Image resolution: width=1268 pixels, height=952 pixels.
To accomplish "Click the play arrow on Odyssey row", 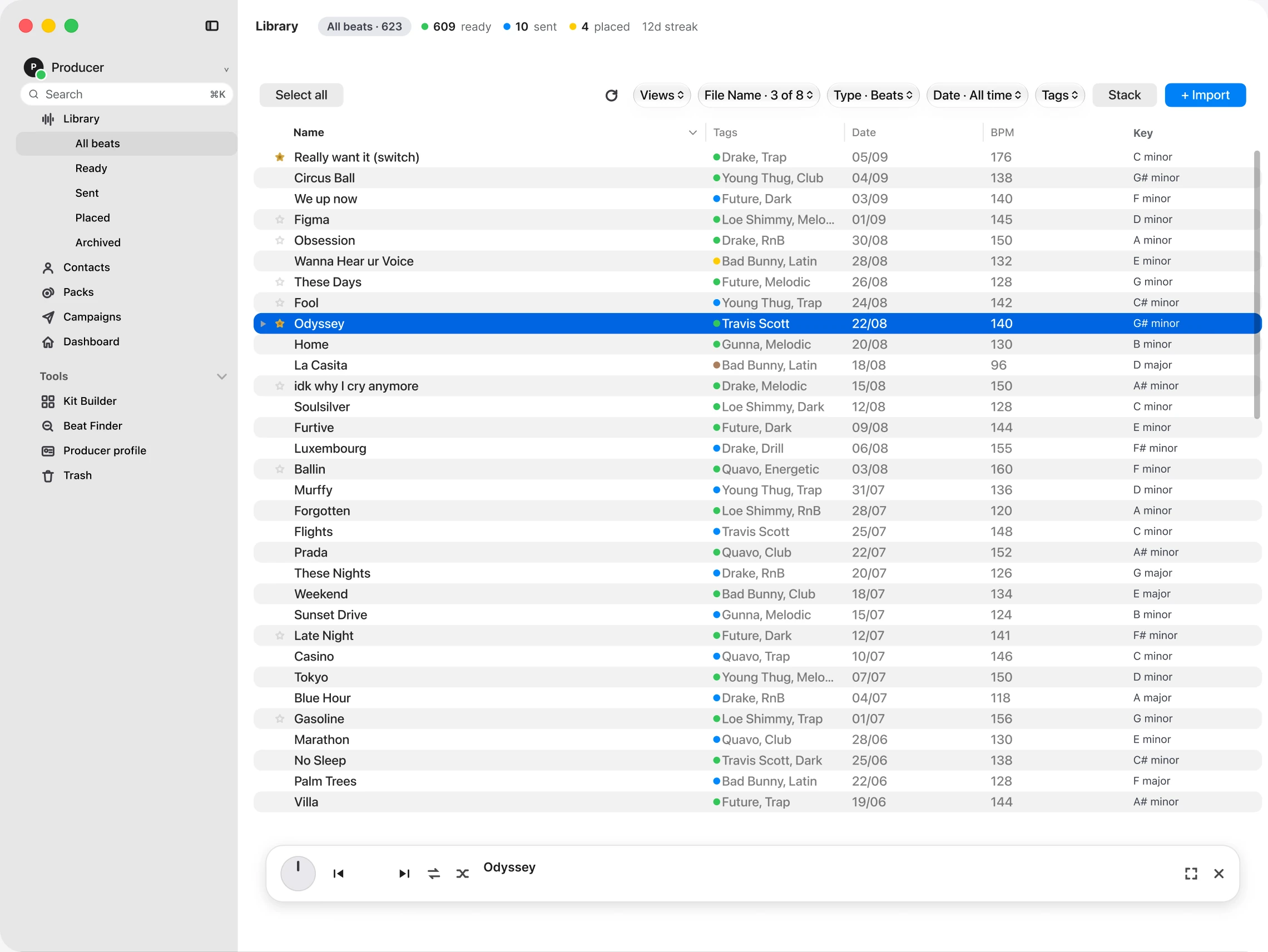I will pos(263,324).
